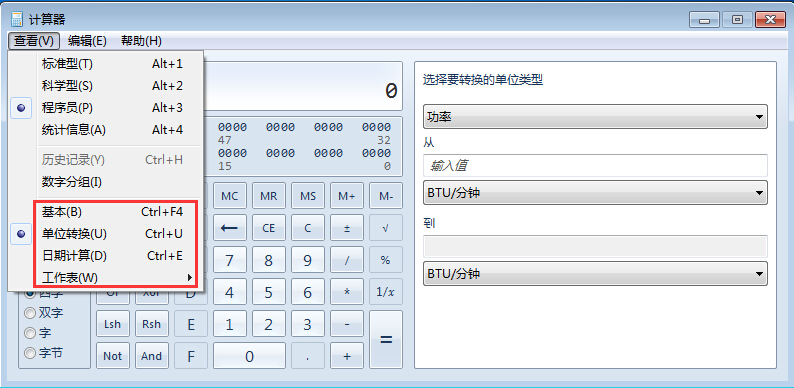Click digit 0 key

tap(249, 356)
